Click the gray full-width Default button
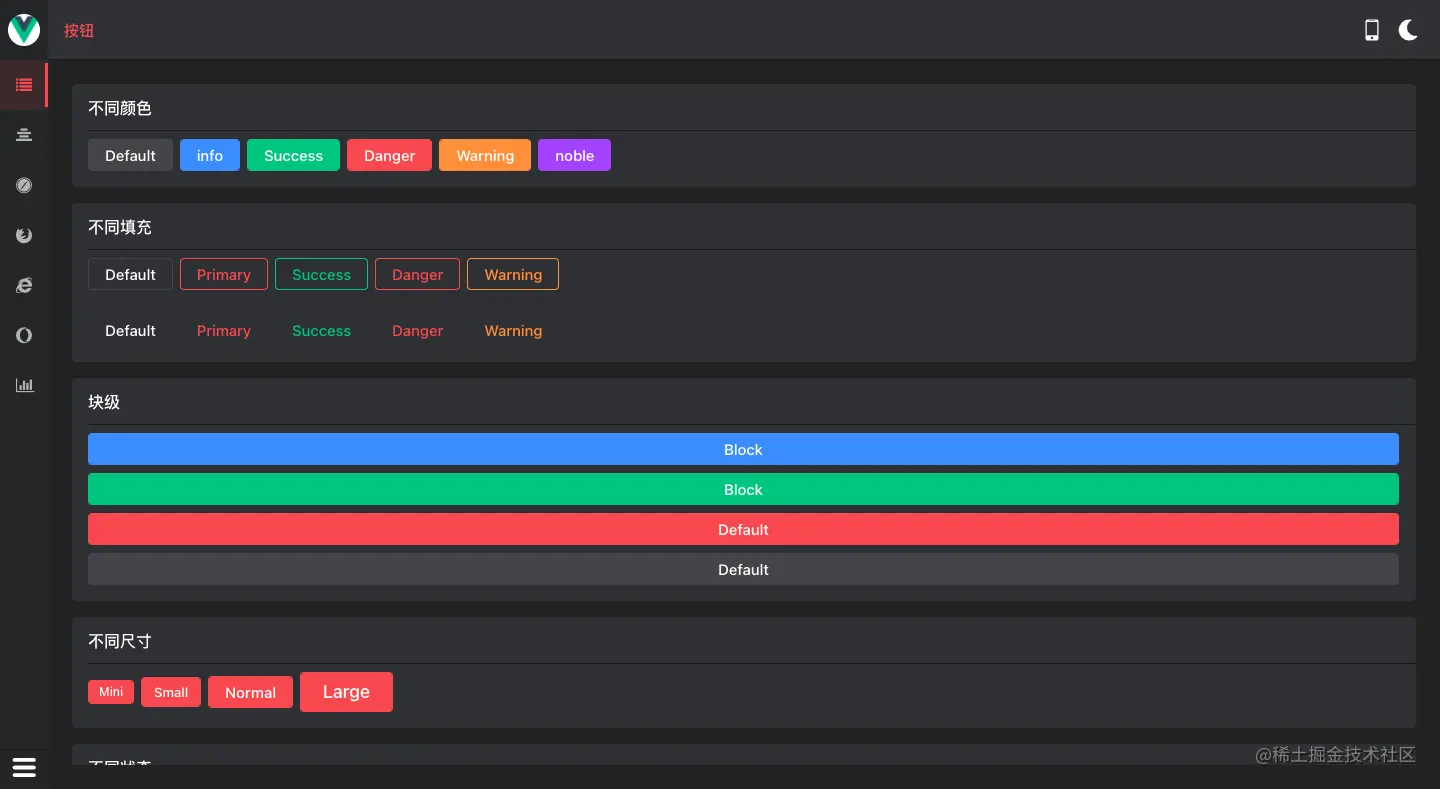The width and height of the screenshot is (1440, 789). pos(743,569)
